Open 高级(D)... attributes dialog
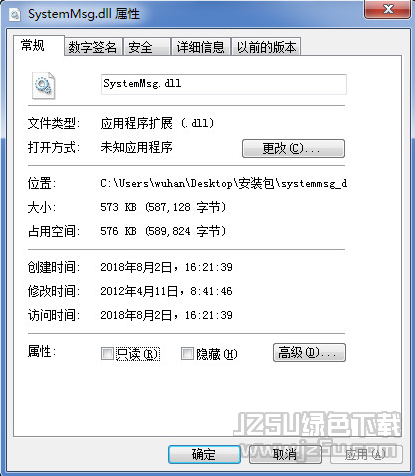Image resolution: width=415 pixels, height=476 pixels. pos(309,353)
